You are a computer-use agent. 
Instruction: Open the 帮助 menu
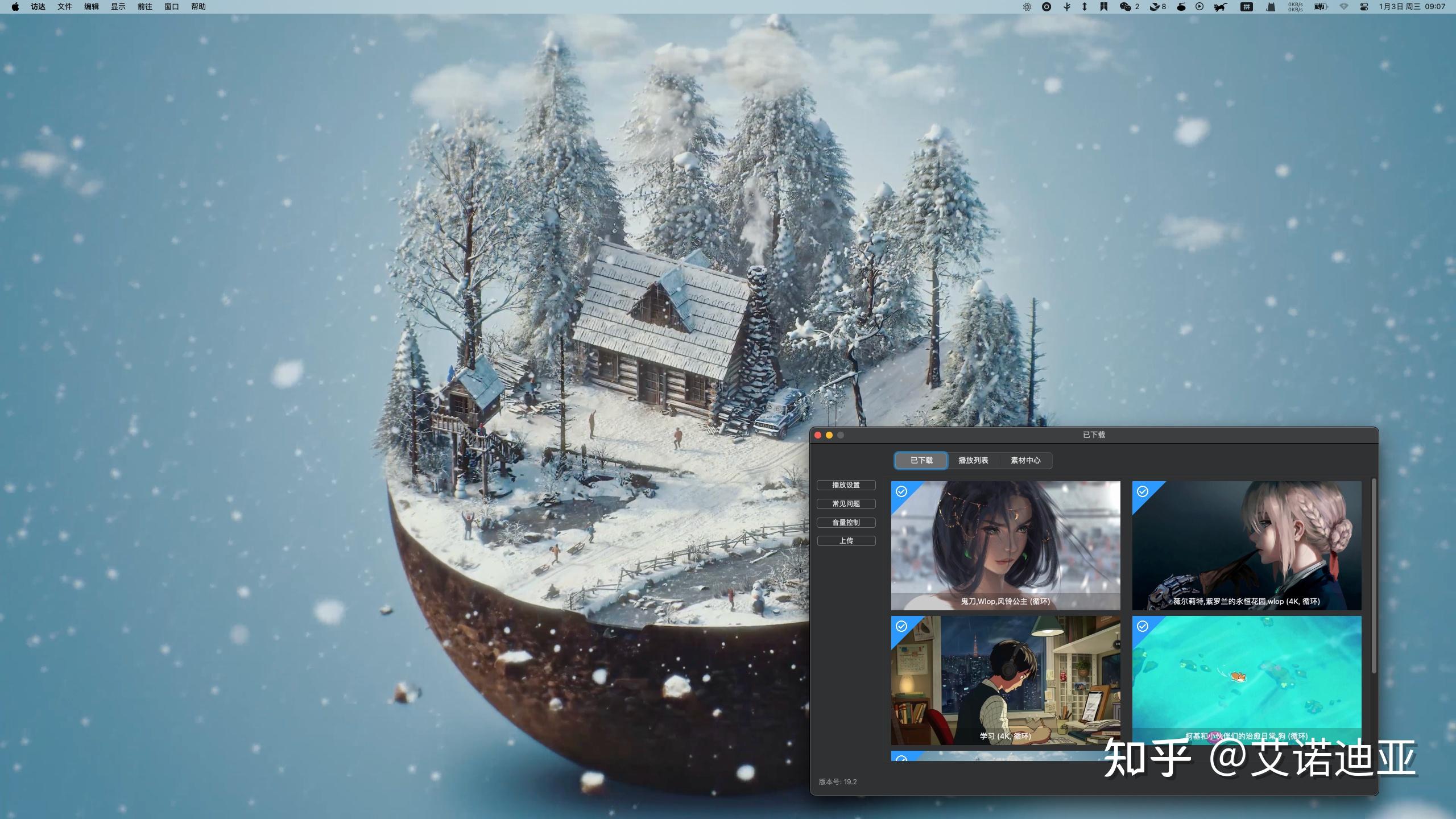[x=198, y=7]
